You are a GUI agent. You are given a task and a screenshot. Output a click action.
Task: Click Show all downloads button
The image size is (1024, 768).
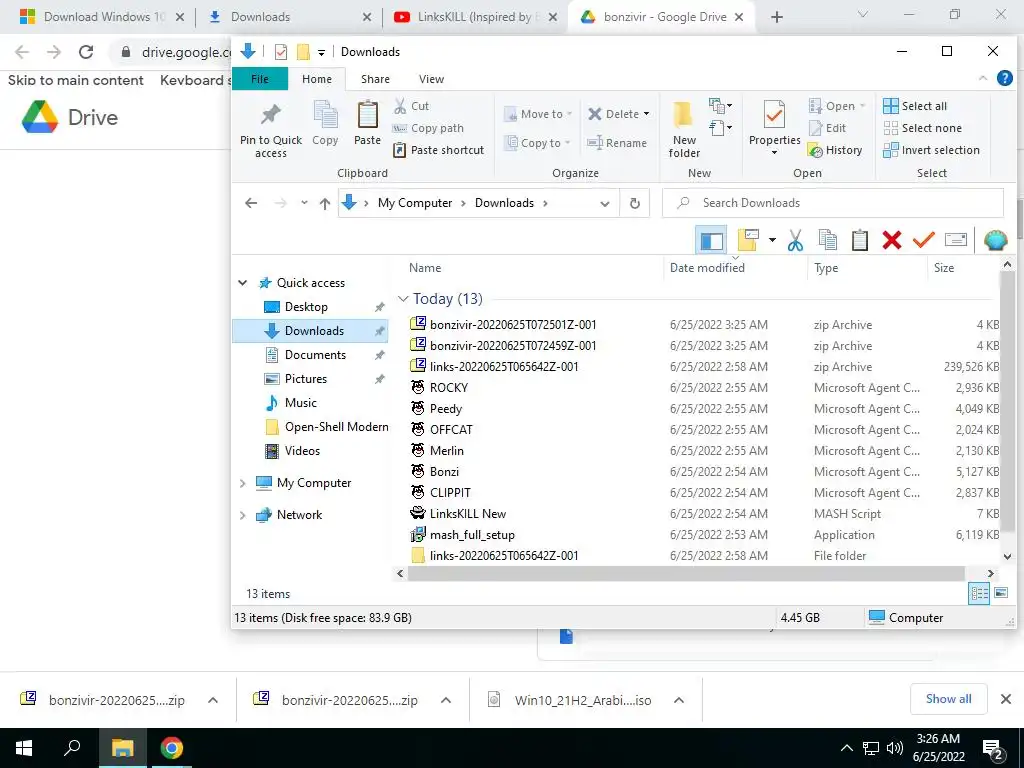pos(948,699)
